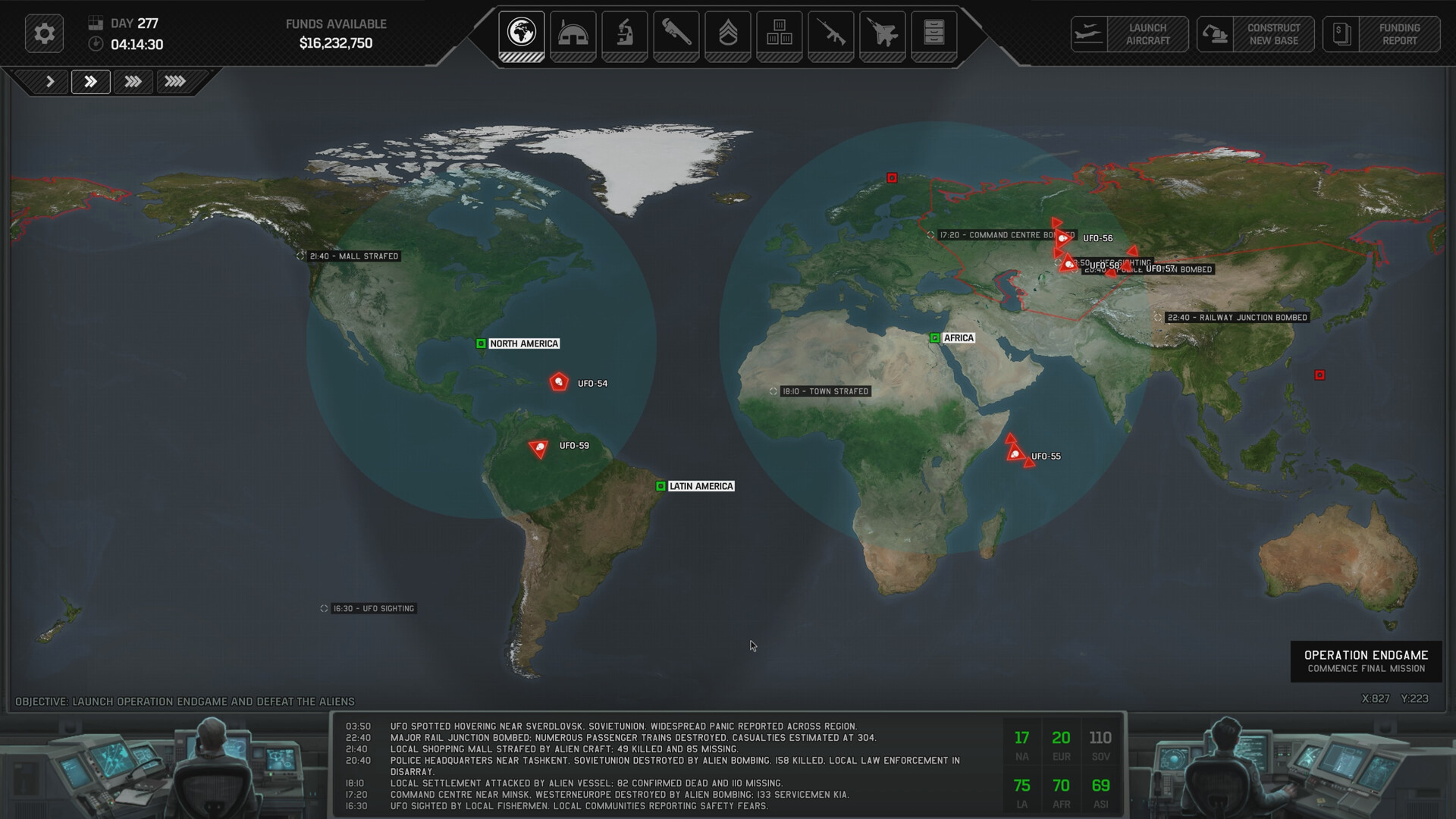Open the Research screen via microscope icon
This screenshot has width=1456, height=819.
click(x=624, y=33)
